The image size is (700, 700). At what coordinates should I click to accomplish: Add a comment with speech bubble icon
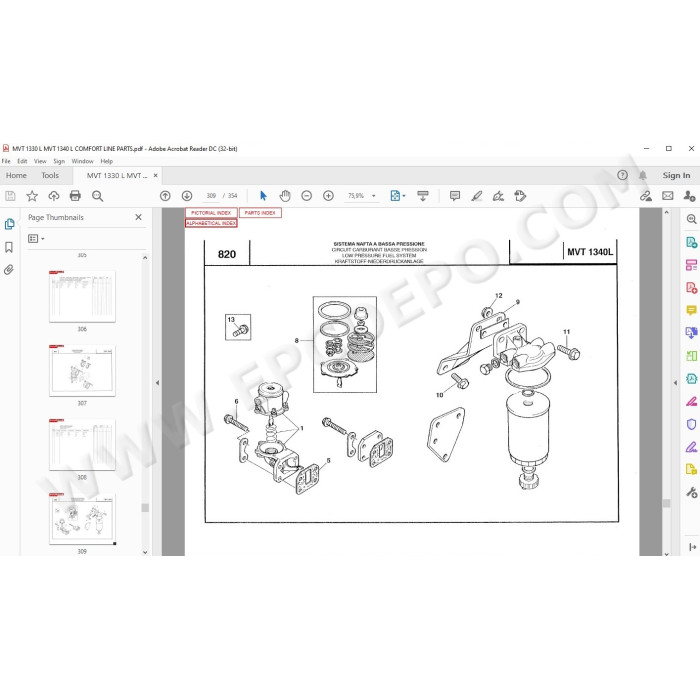pos(455,196)
